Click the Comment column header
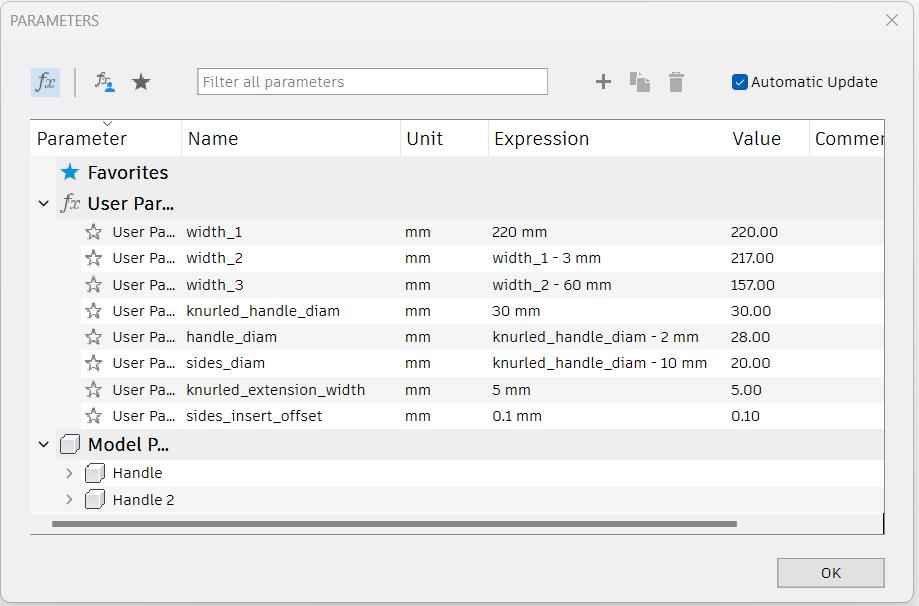This screenshot has width=919, height=606. pyautogui.click(x=847, y=138)
